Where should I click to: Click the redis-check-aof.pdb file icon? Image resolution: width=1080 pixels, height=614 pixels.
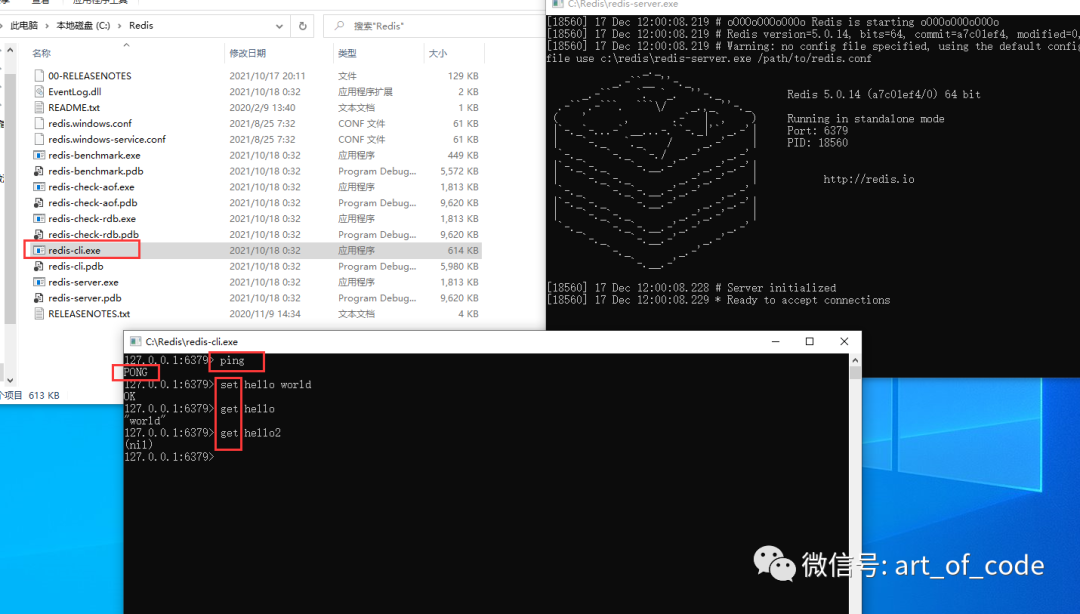click(x=39, y=203)
